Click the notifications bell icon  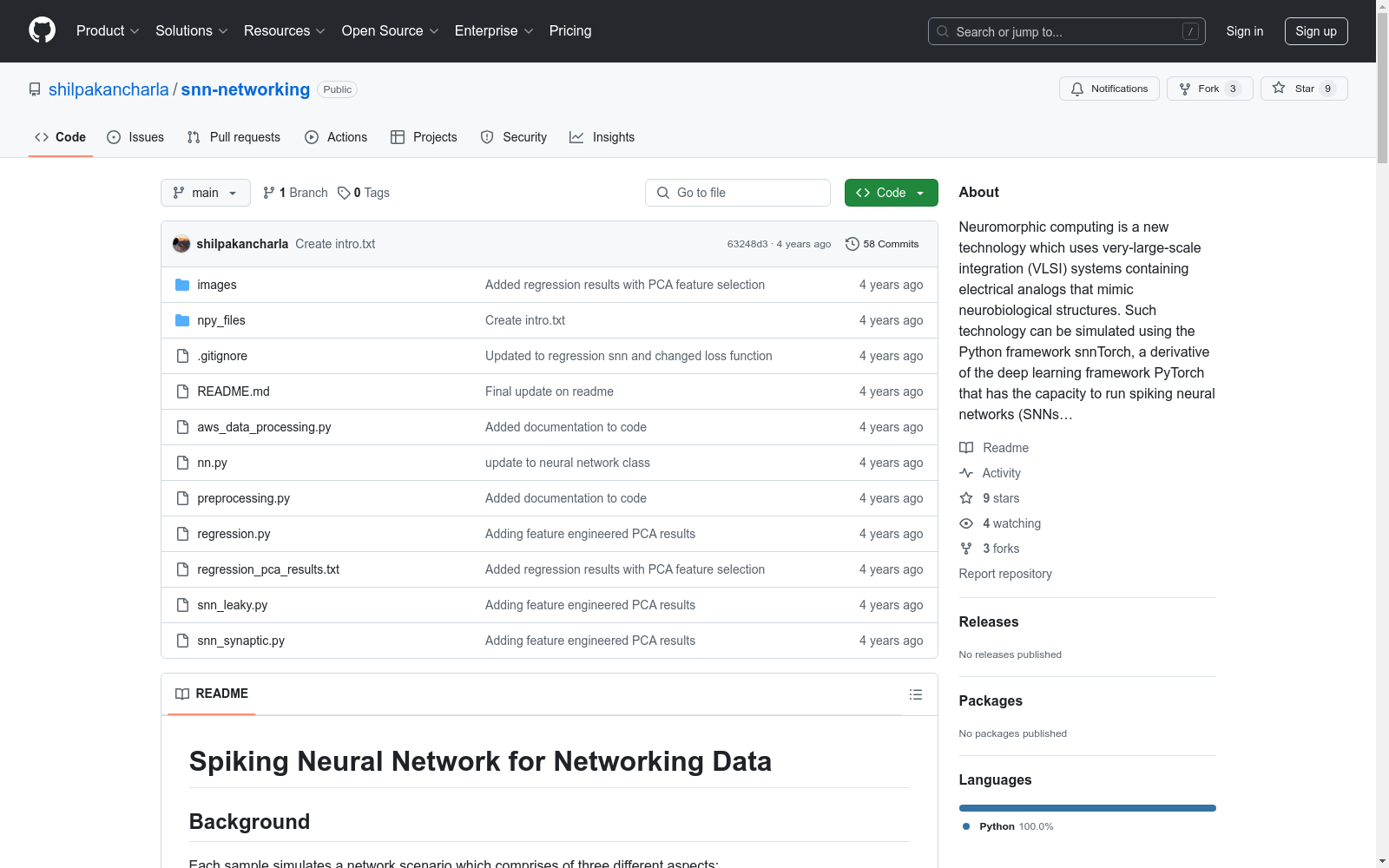pos(1077,89)
